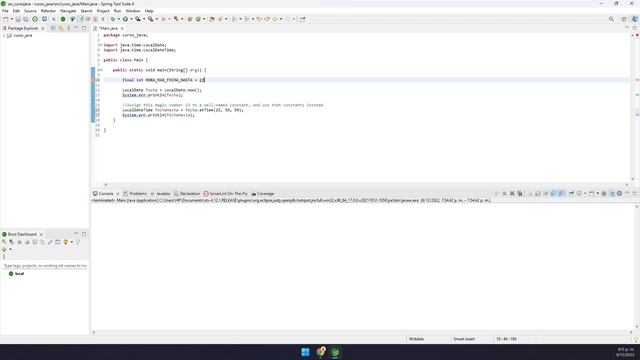
Task: Select the Boot Dashboard tab
Action: click(x=22, y=234)
